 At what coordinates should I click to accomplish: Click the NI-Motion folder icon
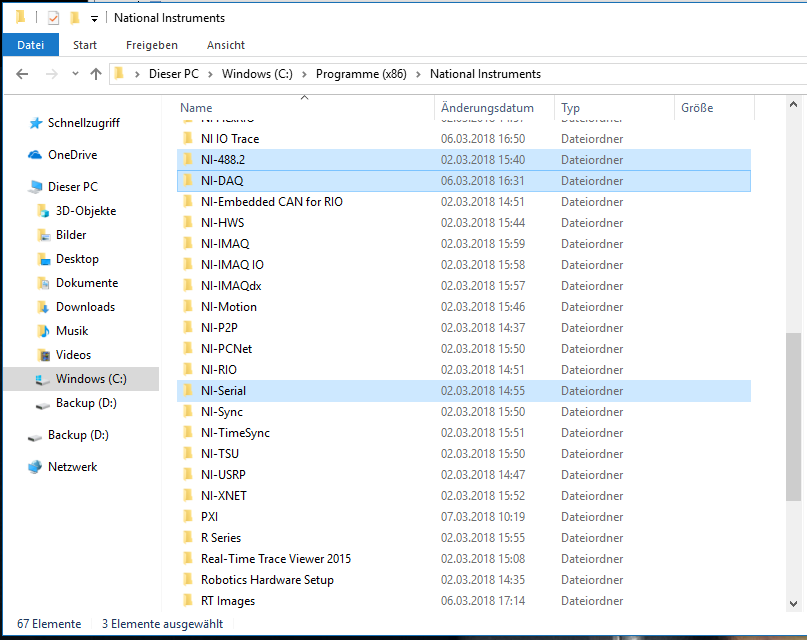point(188,307)
